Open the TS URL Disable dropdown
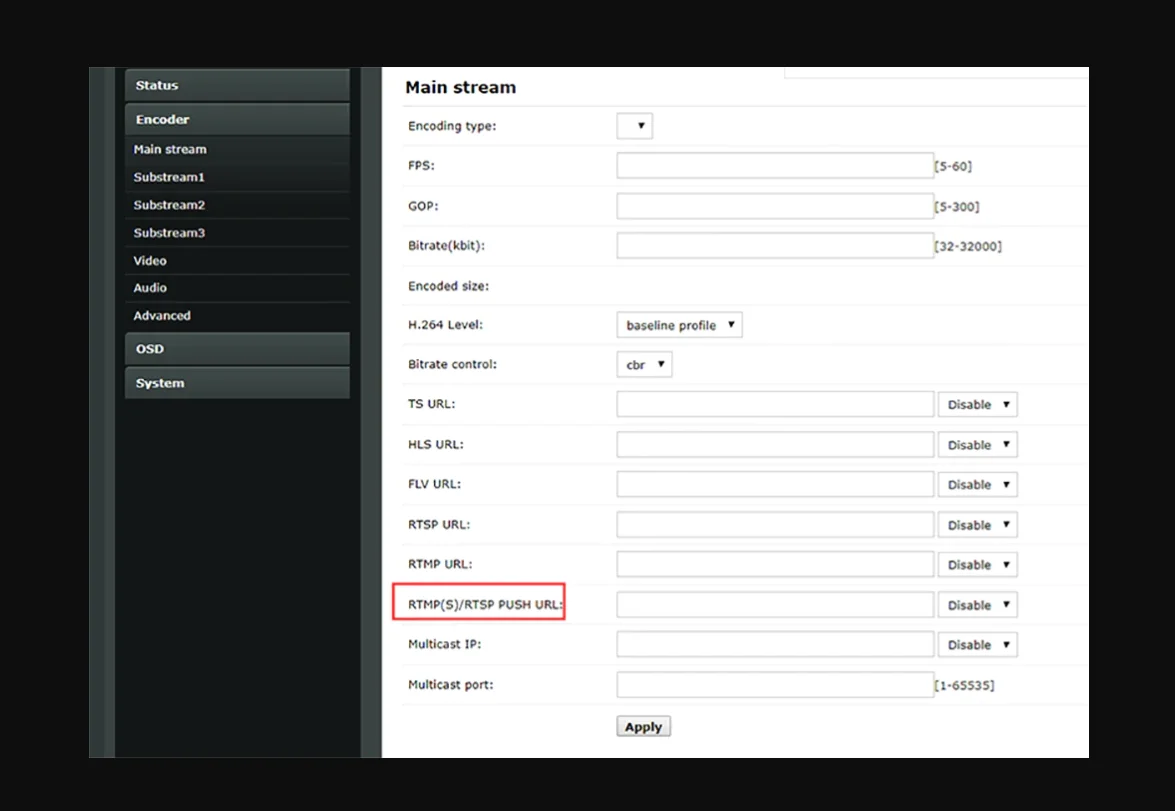Screen dimensions: 1175x811 point(977,405)
